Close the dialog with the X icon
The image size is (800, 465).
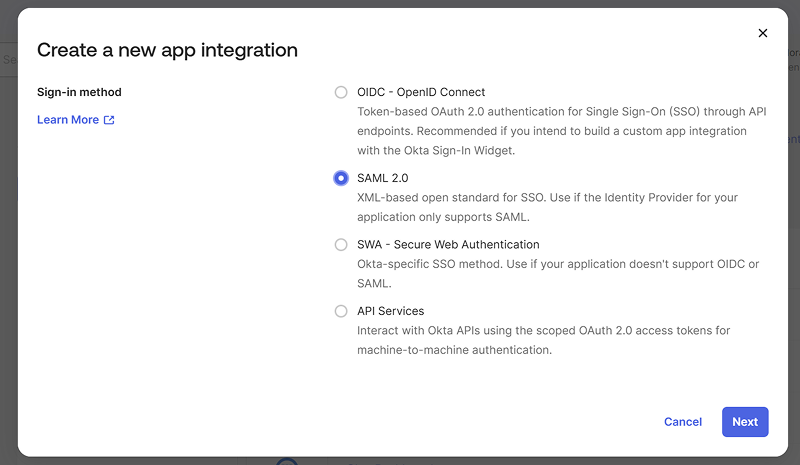pos(763,33)
